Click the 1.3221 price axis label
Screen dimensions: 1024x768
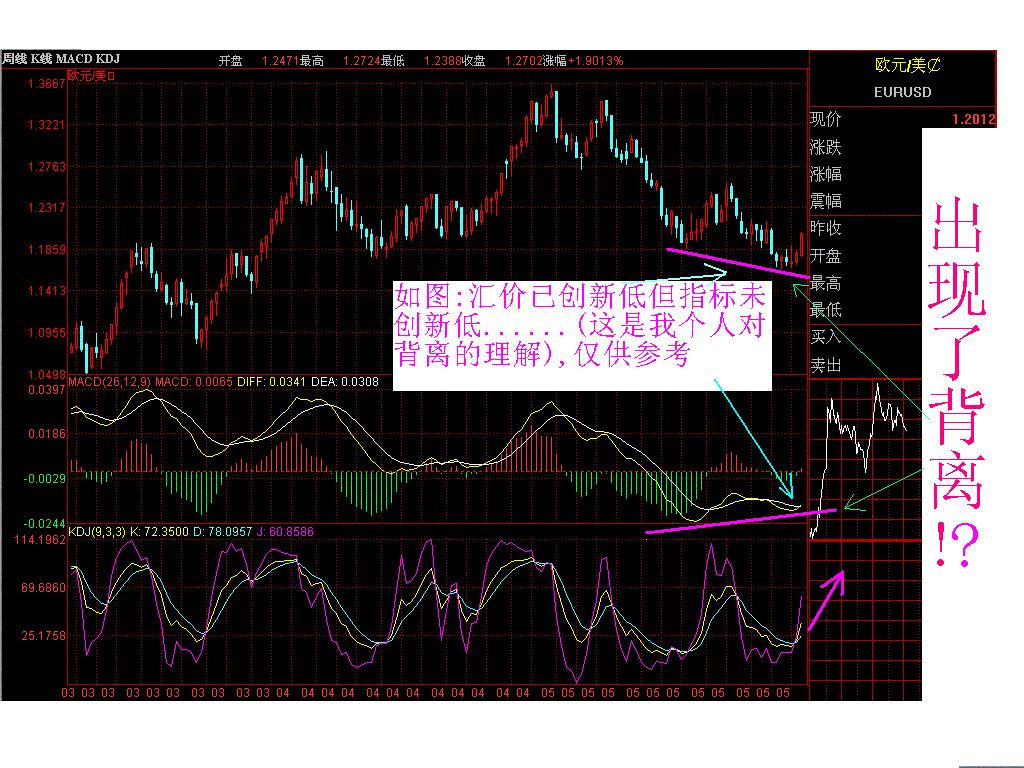click(46, 125)
